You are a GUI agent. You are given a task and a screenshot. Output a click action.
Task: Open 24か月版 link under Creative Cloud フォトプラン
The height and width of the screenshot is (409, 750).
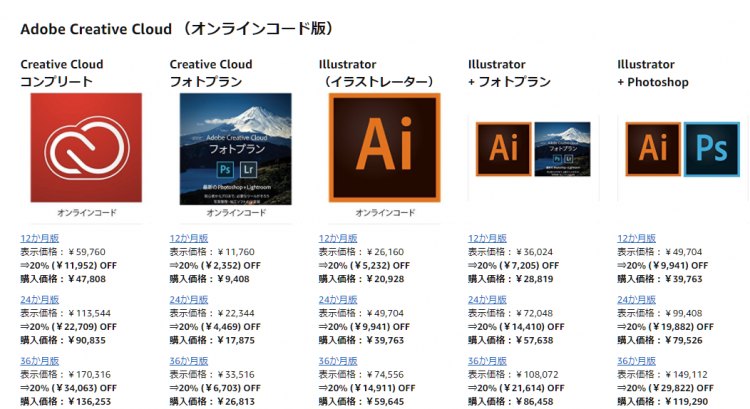click(x=189, y=299)
